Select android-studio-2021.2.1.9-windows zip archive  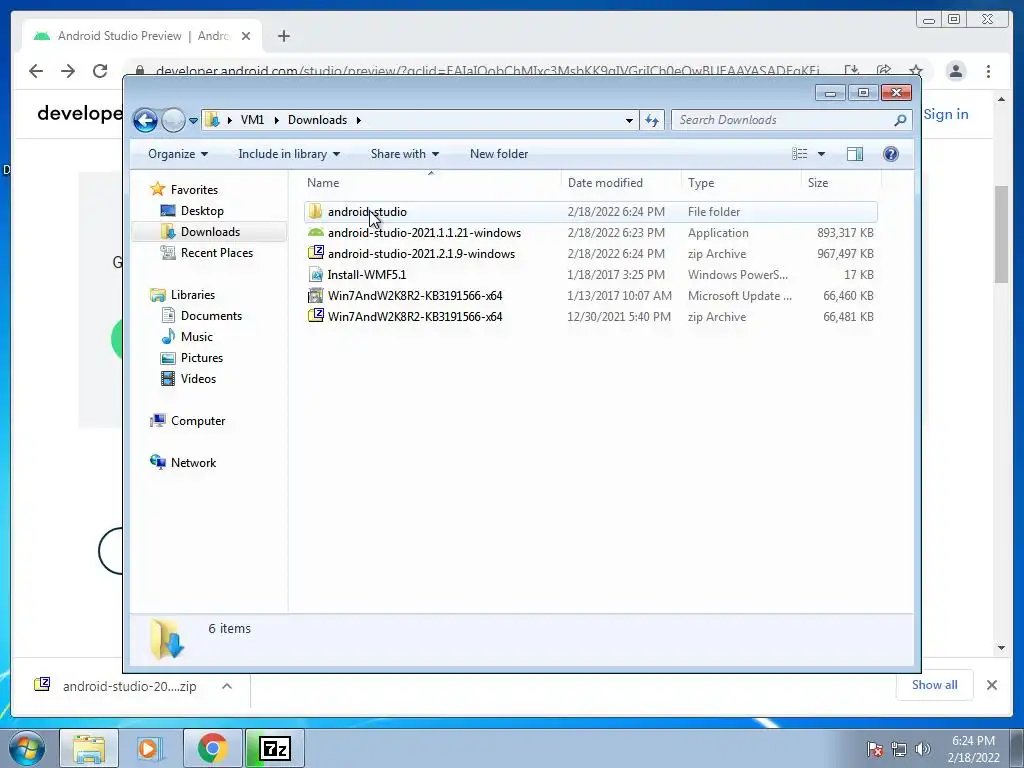[590, 253]
